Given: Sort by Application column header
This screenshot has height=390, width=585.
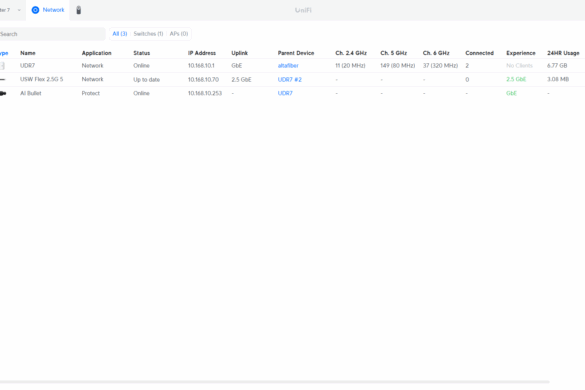Looking at the screenshot, I should (x=97, y=53).
